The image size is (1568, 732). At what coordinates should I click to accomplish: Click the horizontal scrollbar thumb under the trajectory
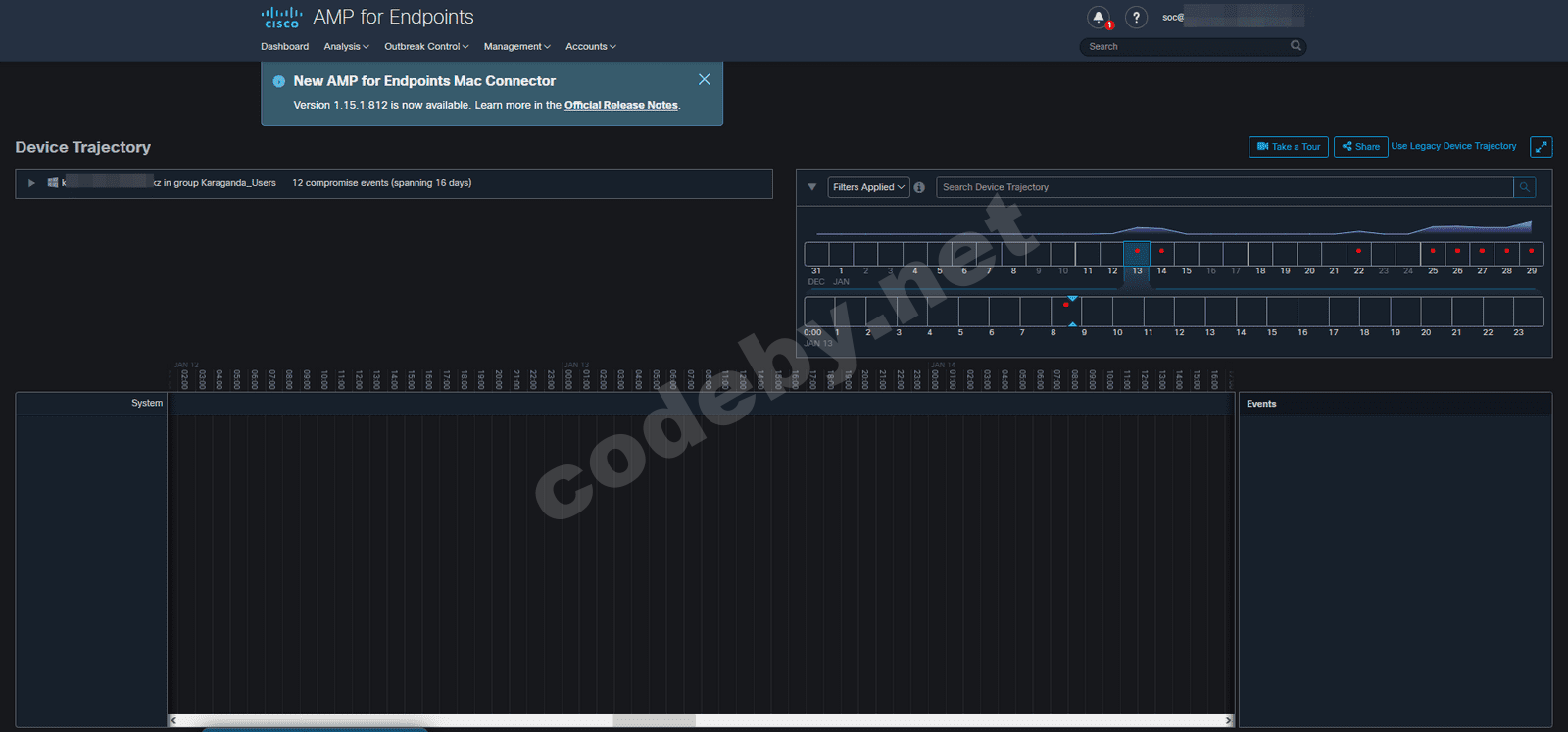click(654, 720)
